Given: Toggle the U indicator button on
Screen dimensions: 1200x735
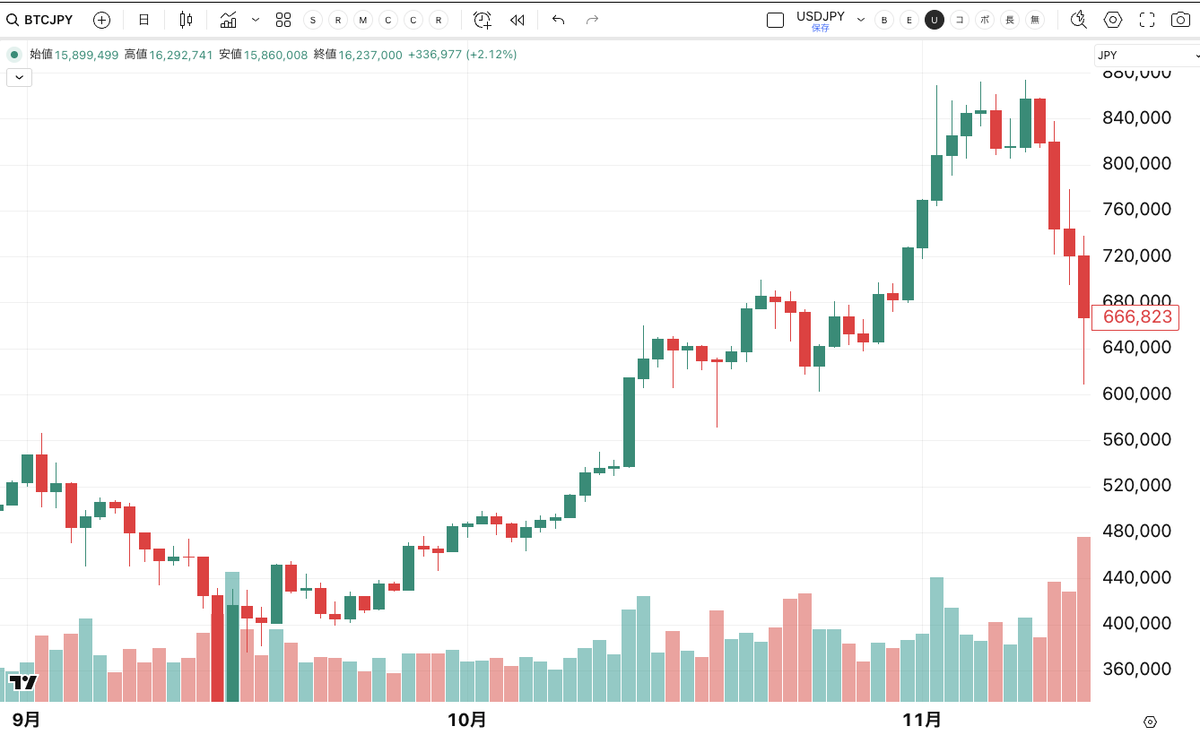Looking at the screenshot, I should pos(934,19).
